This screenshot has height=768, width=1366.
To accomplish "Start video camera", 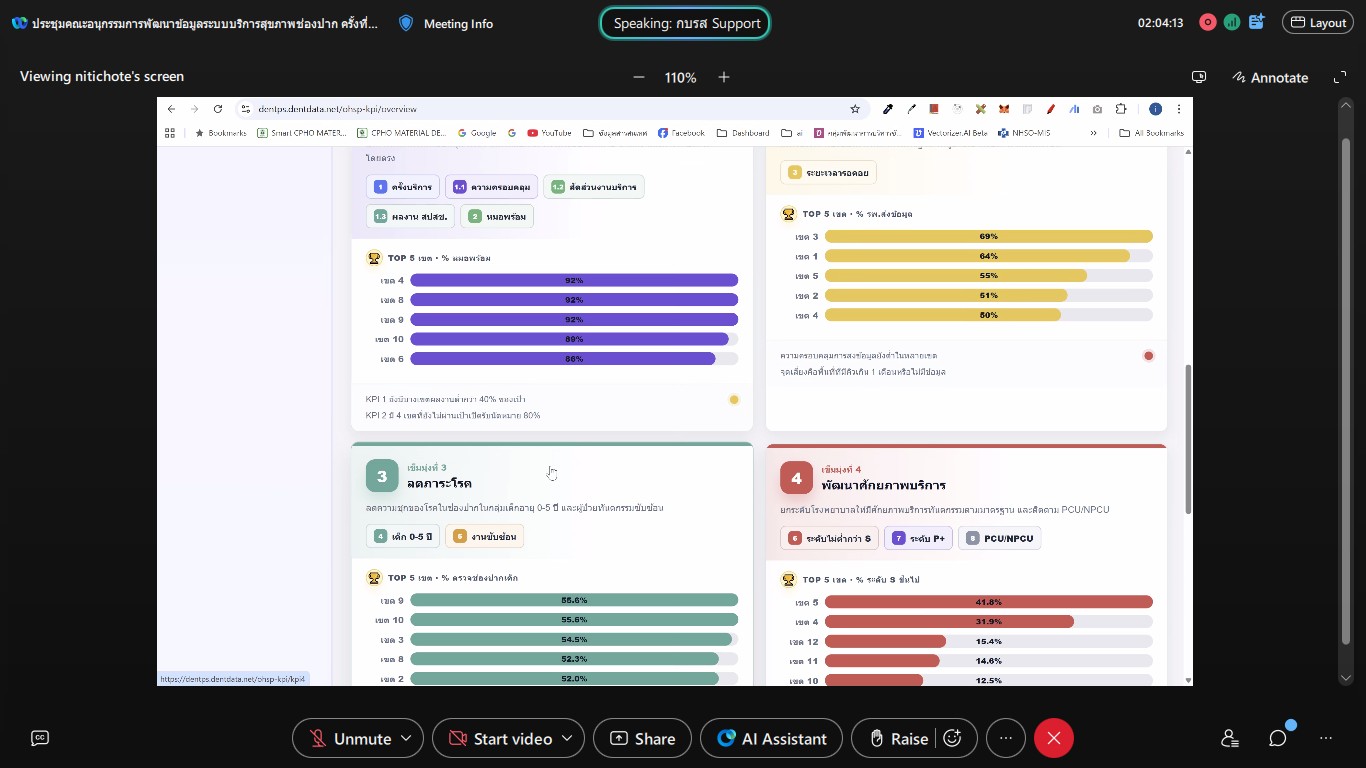I will (500, 739).
